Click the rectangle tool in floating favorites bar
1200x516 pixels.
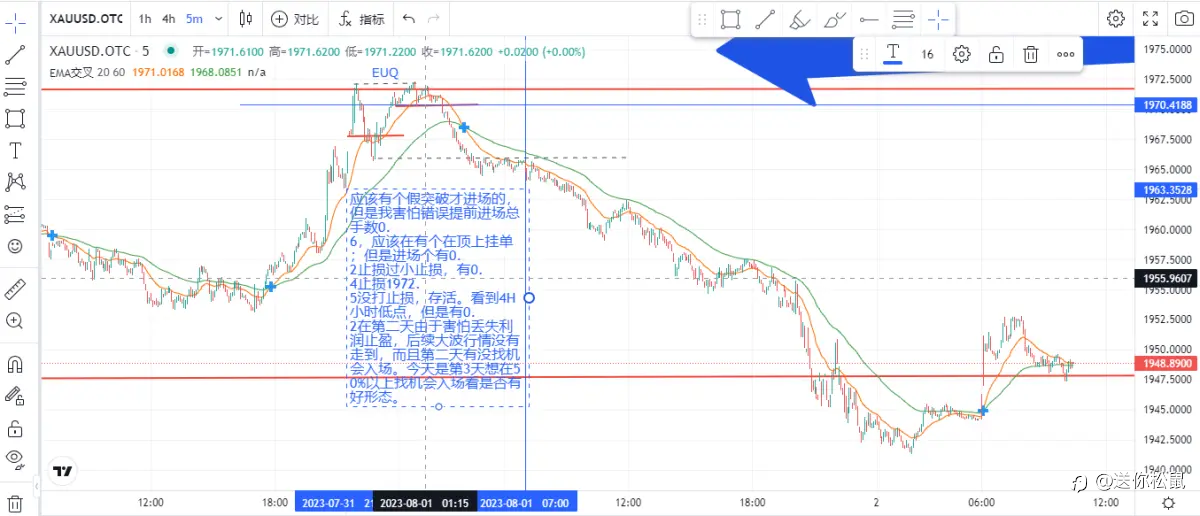pyautogui.click(x=730, y=19)
